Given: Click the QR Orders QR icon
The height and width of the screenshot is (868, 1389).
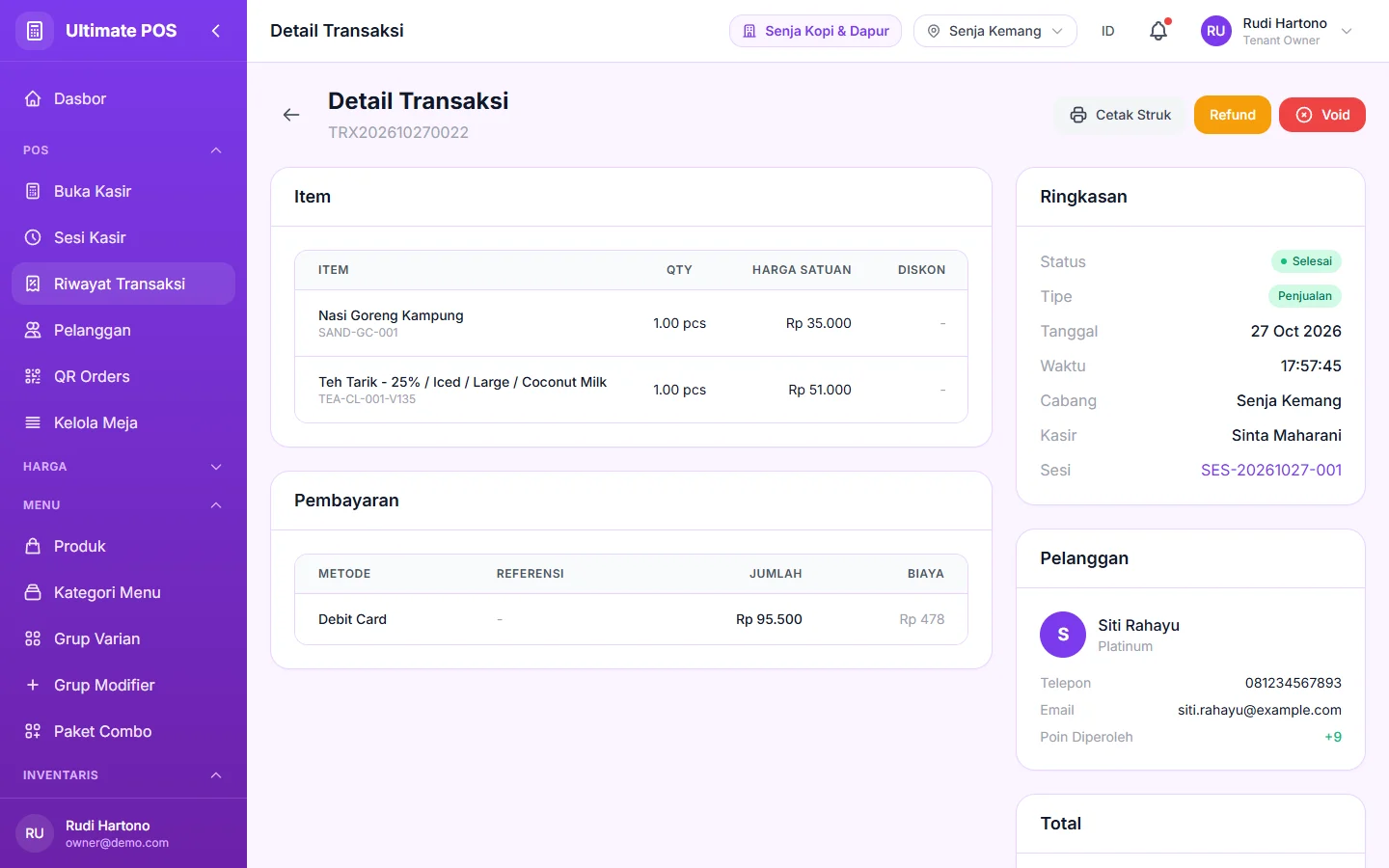Looking at the screenshot, I should coord(33,376).
